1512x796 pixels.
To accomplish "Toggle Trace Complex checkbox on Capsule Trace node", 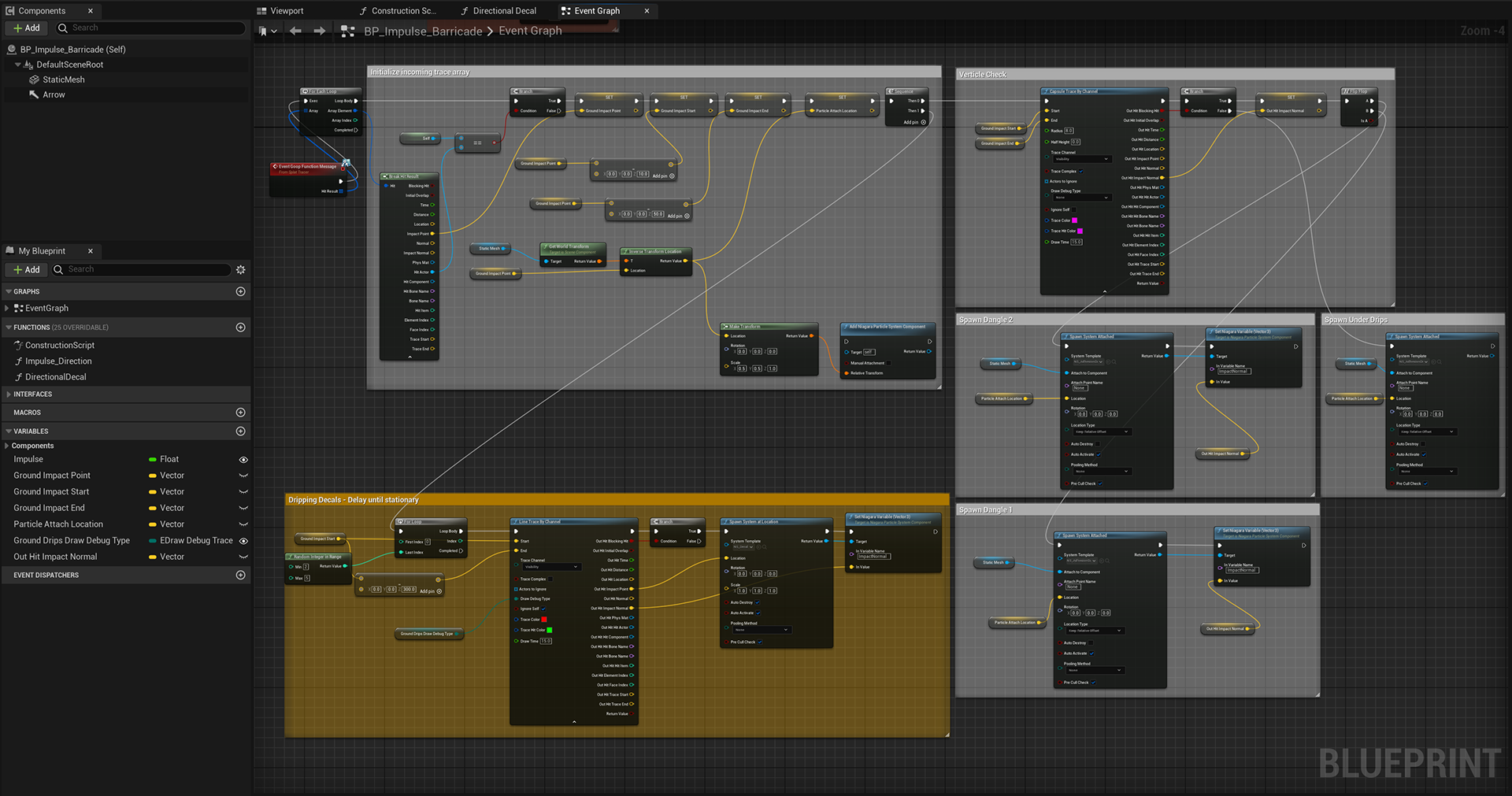I will click(x=1080, y=171).
